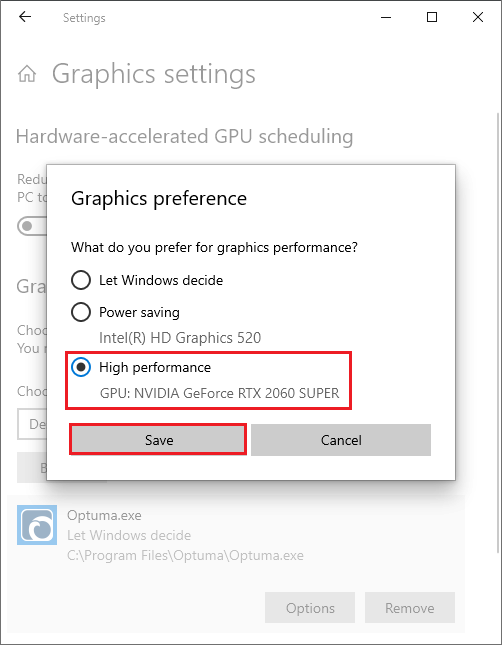
Task: Open Options for Optuma.exe
Action: [x=310, y=608]
